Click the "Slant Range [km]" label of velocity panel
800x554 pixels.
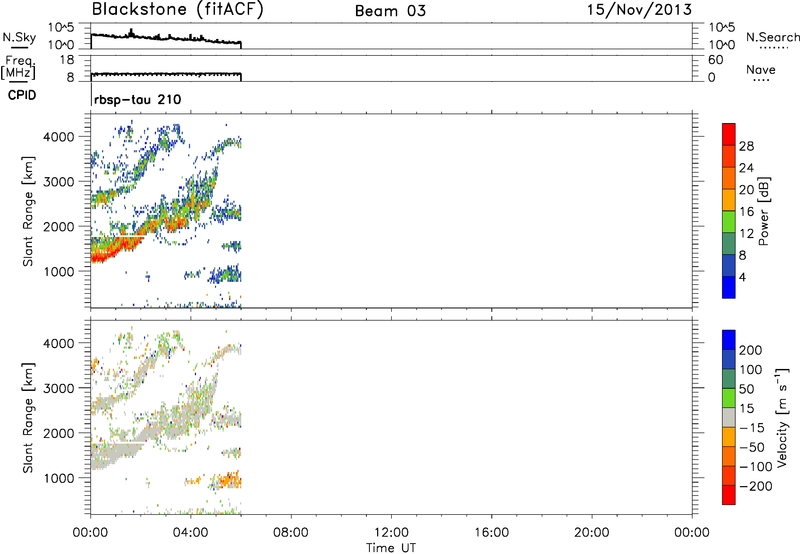click(28, 418)
